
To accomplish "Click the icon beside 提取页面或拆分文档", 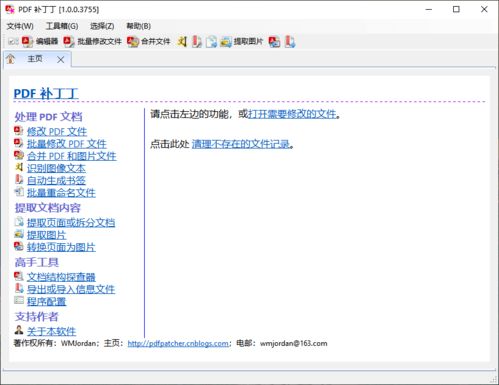I will click(19, 221).
